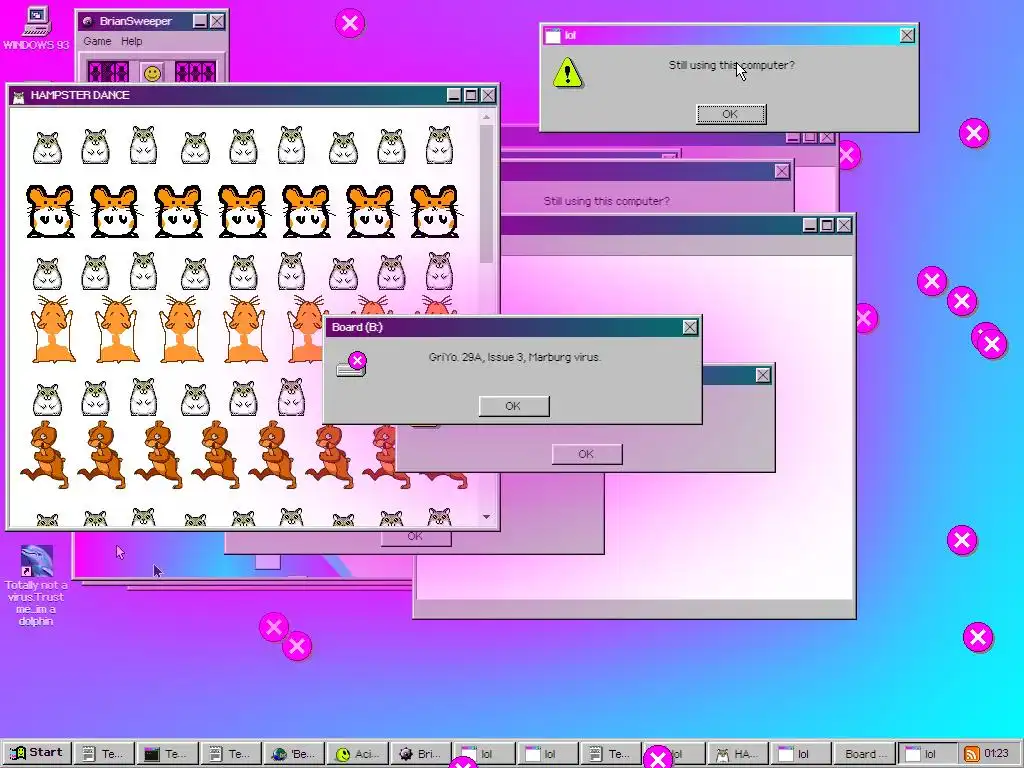Click HAMPSTER DANCE scrollbar down arrow

point(486,517)
